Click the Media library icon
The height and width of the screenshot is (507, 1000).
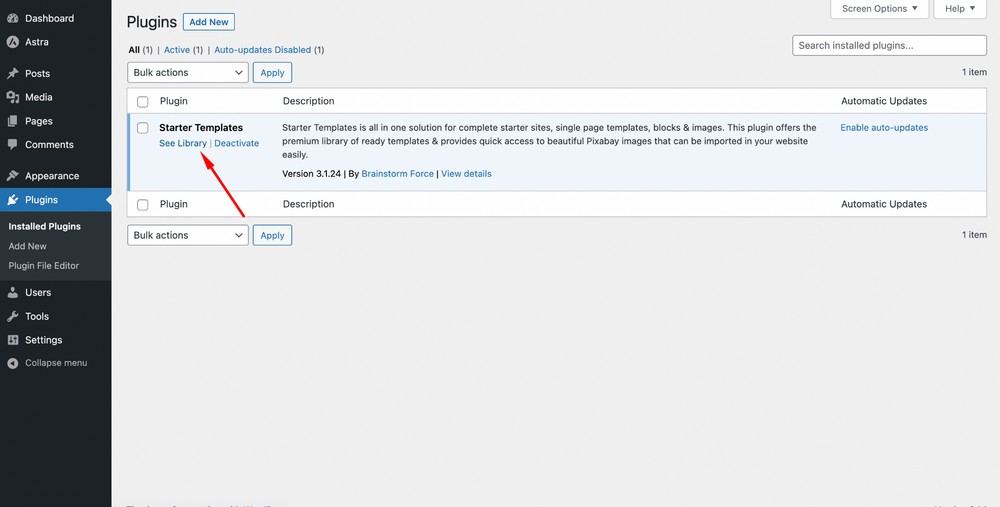coord(13,97)
